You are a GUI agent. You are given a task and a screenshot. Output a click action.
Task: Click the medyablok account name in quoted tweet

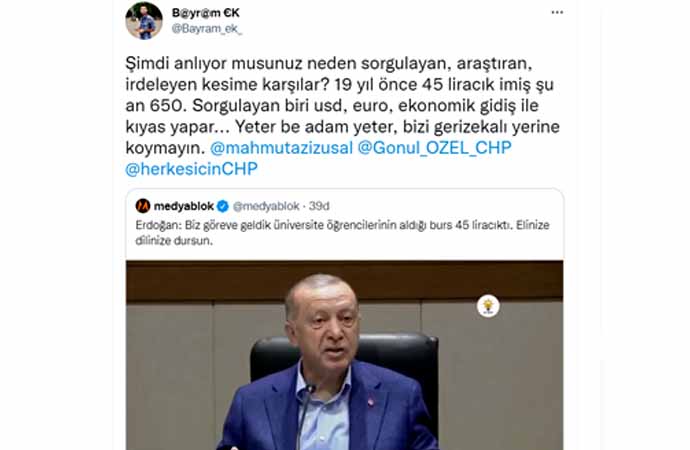(x=184, y=206)
